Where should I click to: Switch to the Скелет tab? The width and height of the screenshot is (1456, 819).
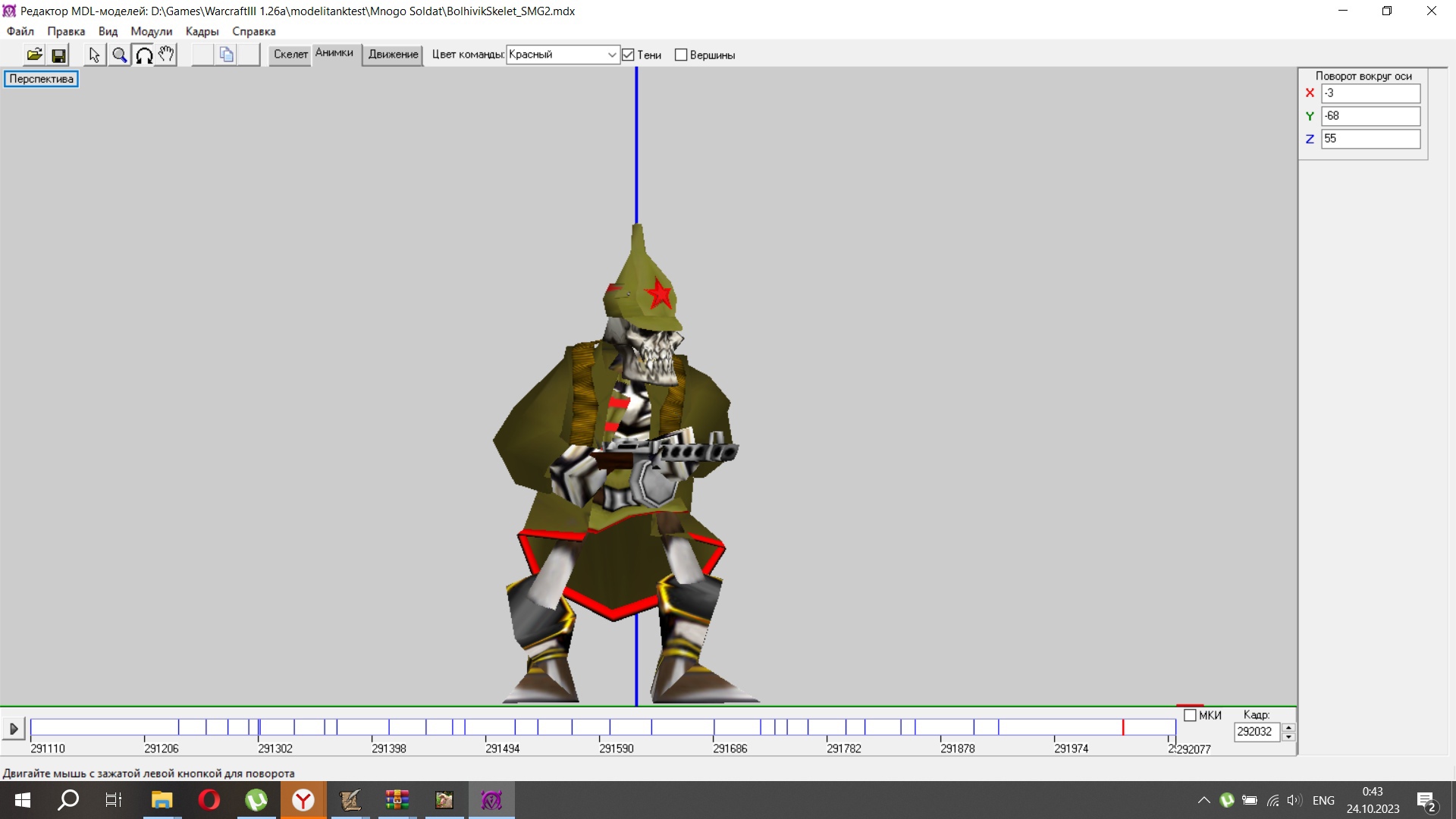coord(290,55)
